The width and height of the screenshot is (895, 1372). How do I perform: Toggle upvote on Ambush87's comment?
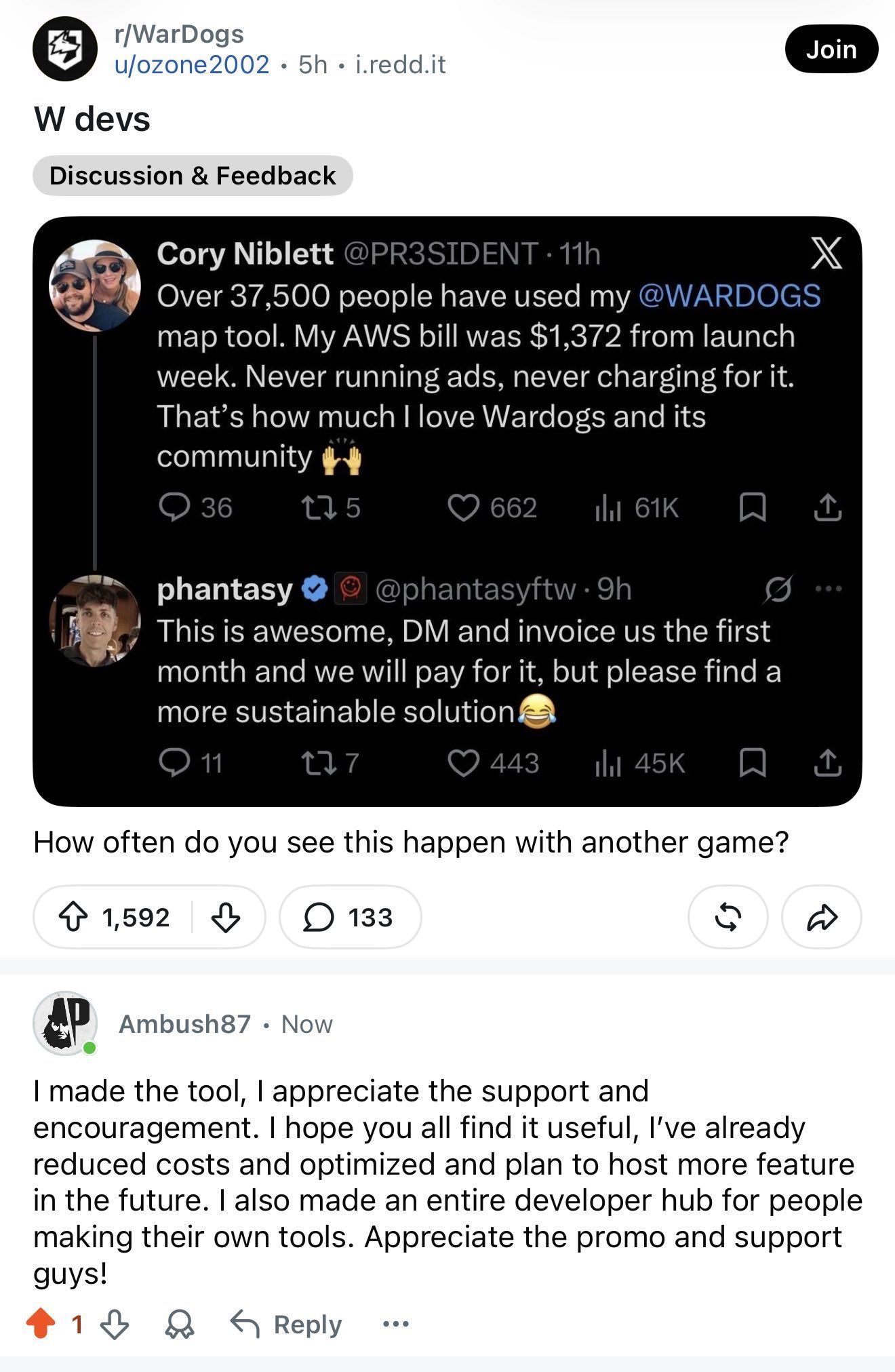pyautogui.click(x=41, y=1323)
